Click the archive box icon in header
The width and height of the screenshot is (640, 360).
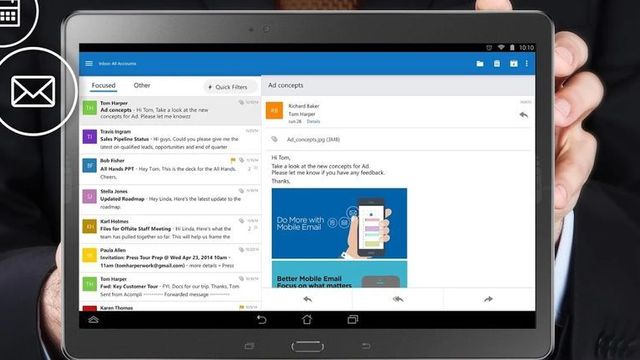[497, 64]
